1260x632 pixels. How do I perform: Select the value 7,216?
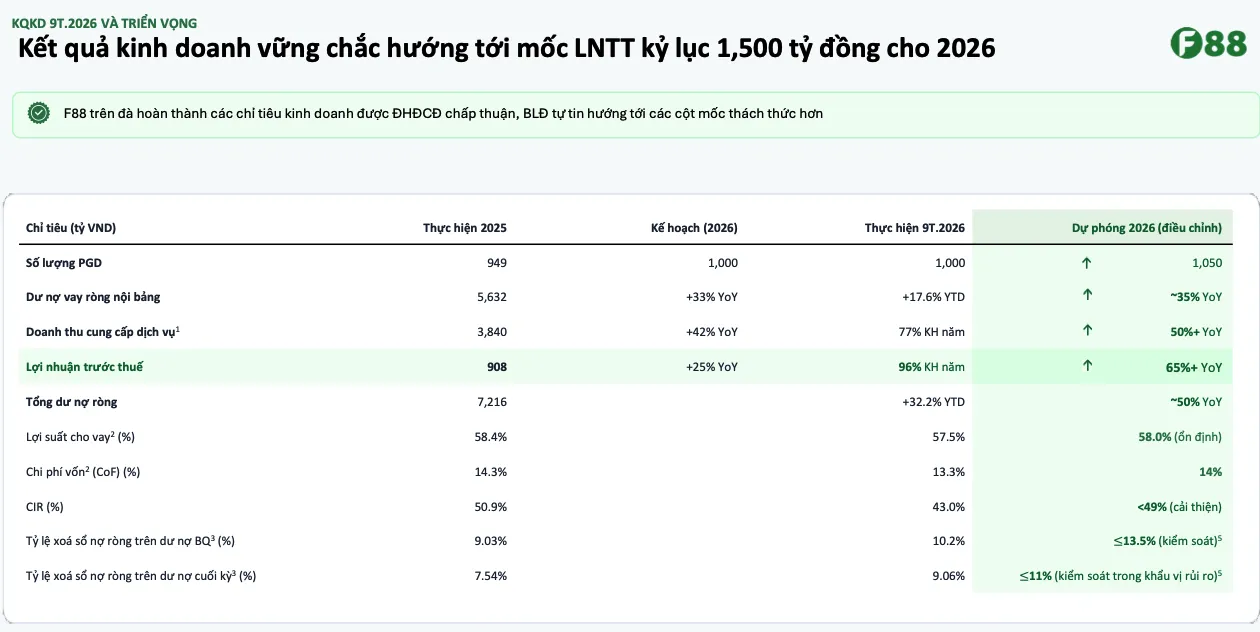491,402
